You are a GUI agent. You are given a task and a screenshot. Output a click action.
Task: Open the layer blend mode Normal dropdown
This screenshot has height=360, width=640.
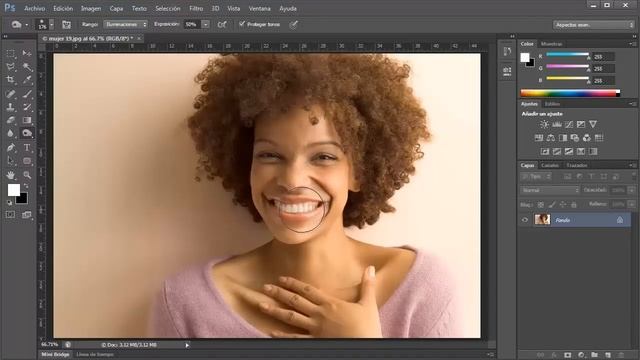(x=550, y=190)
